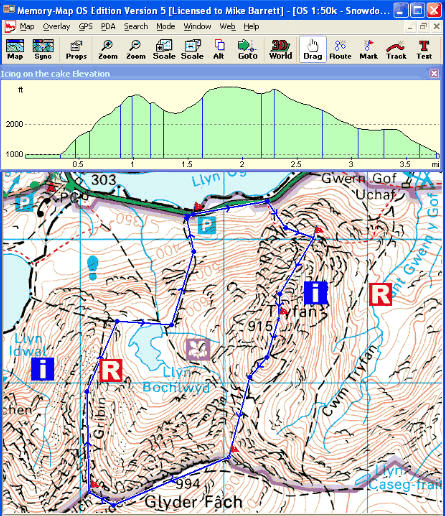Close the Icing on the cake Elevation panel
This screenshot has height=516, width=445.
(x=434, y=73)
